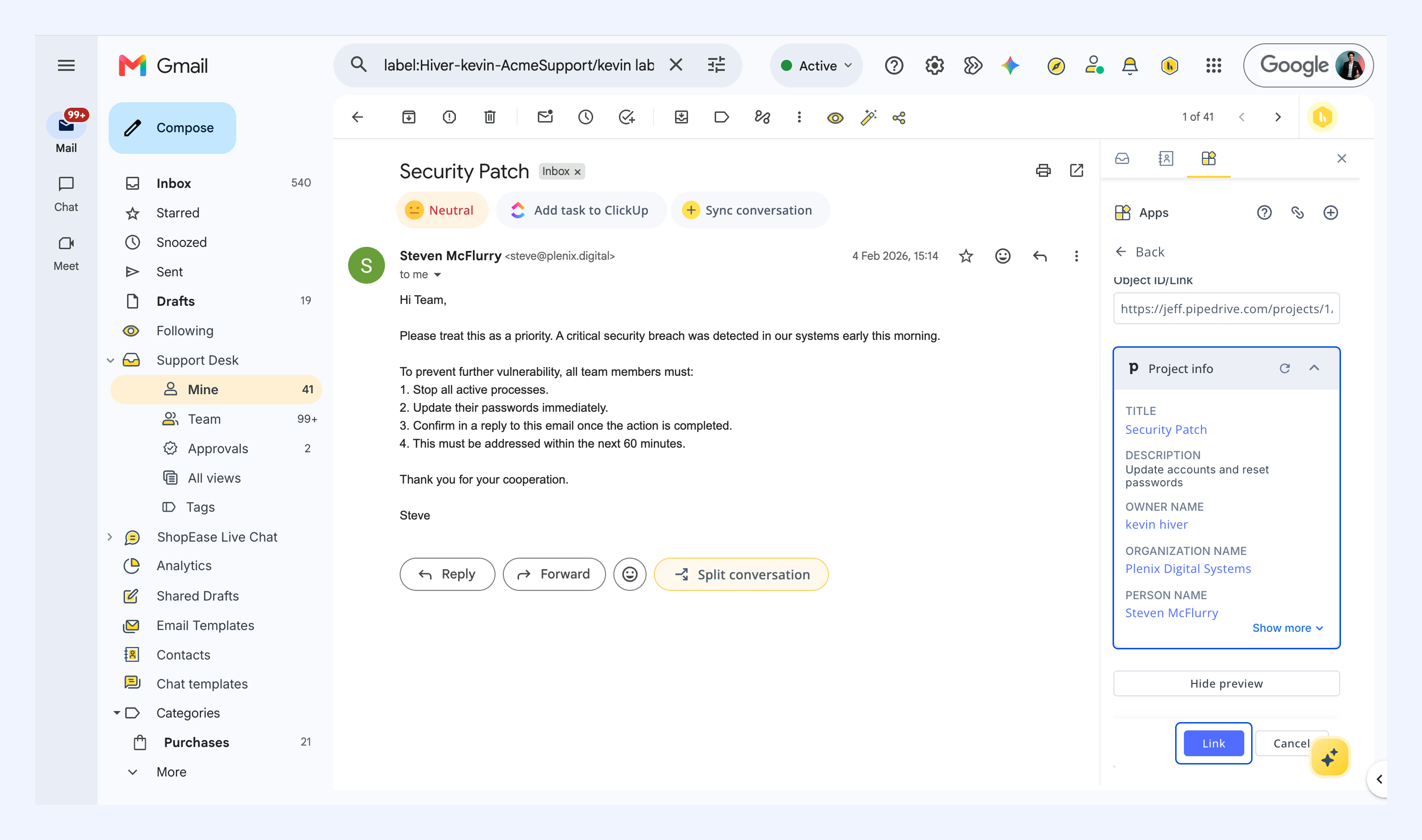Open the main menu hamburger icon
The width and height of the screenshot is (1422, 840).
66,66
